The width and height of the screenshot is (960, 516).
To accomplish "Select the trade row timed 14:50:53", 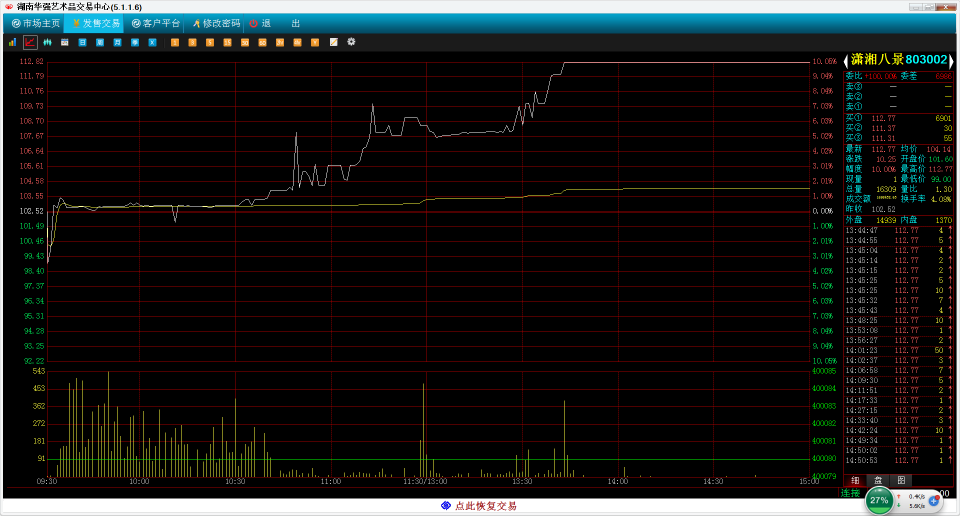I will 899,460.
